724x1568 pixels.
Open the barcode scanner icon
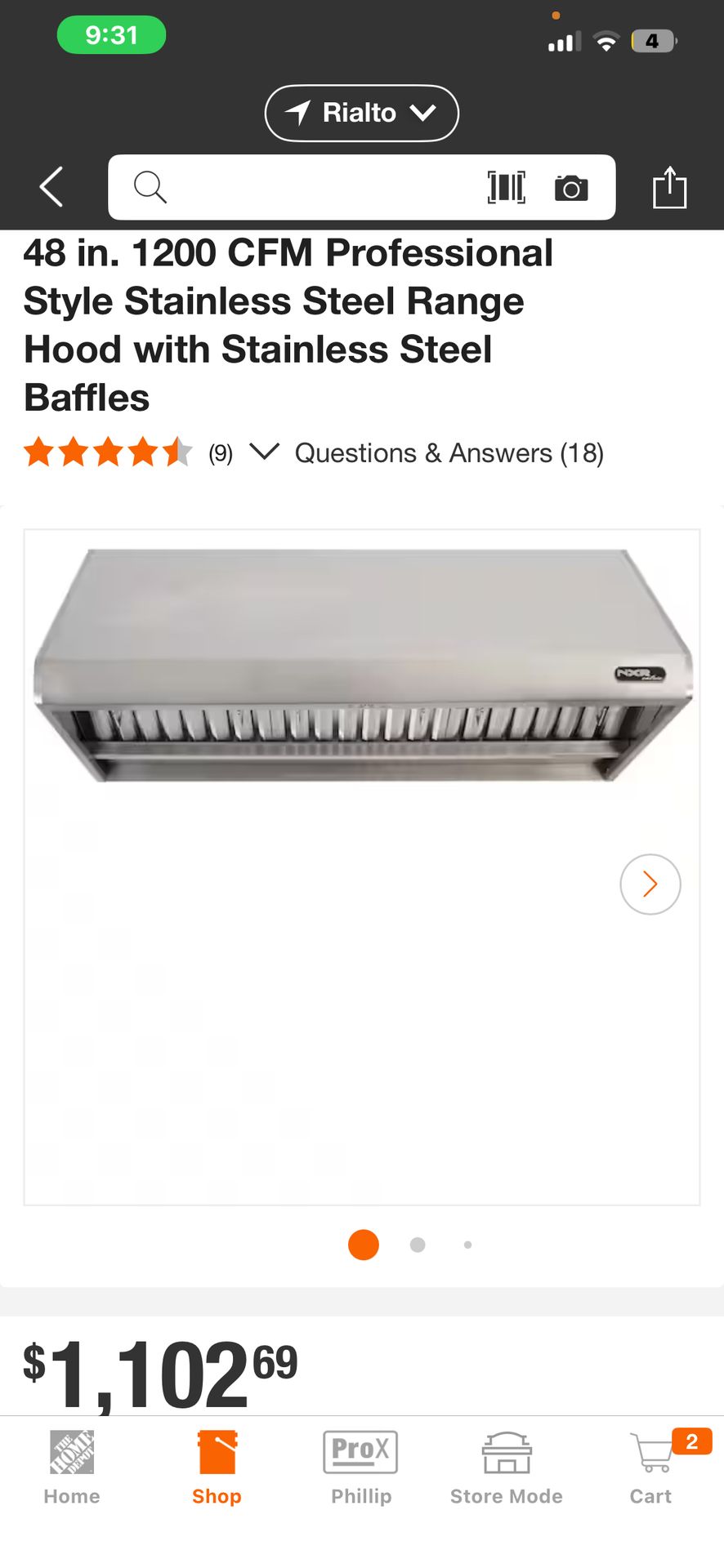pos(507,188)
